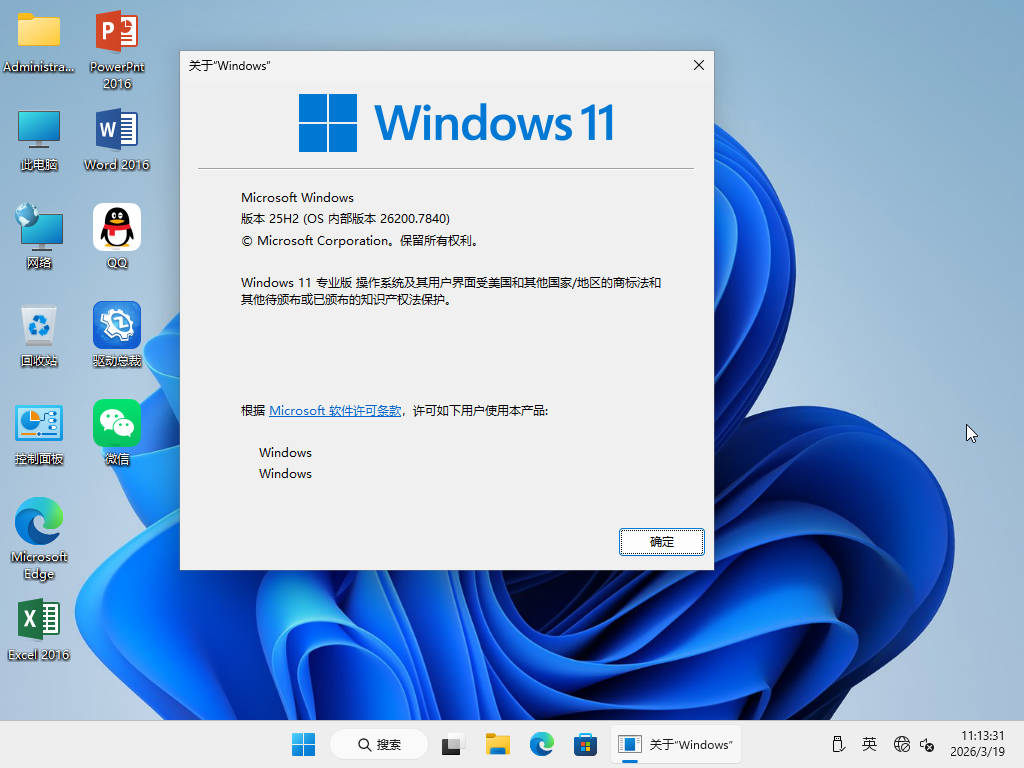Viewport: 1024px width, 768px height.
Task: Select the Excel 2016 desktop shortcut
Action: click(39, 620)
